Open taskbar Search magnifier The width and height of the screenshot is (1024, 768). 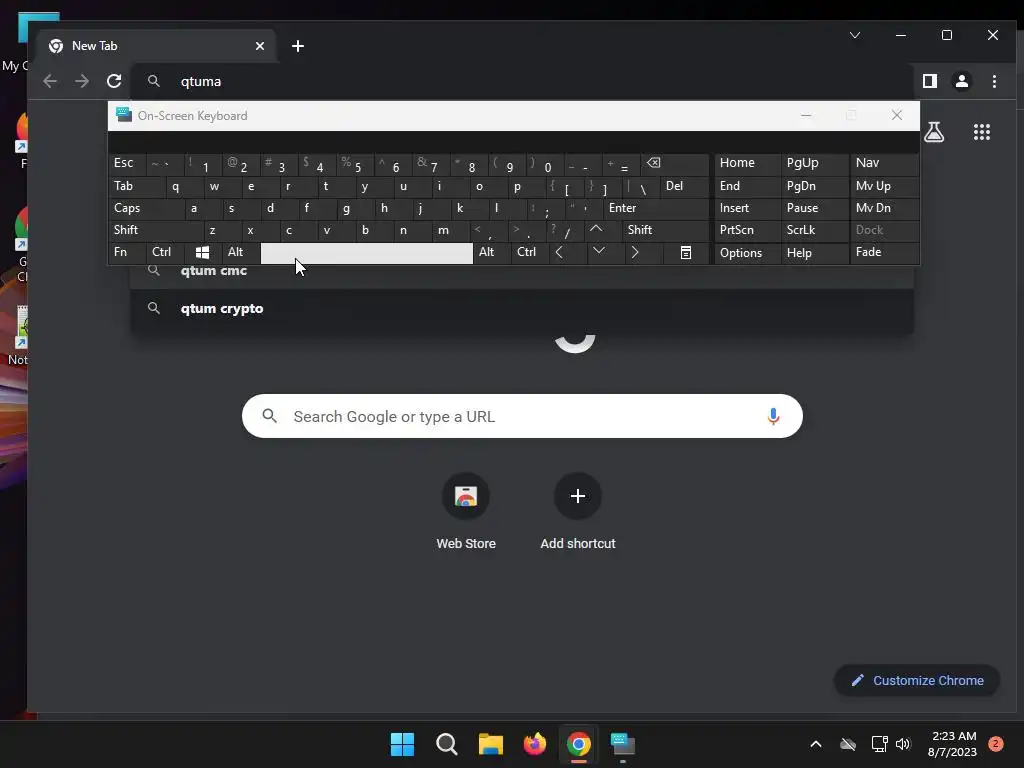pyautogui.click(x=447, y=744)
